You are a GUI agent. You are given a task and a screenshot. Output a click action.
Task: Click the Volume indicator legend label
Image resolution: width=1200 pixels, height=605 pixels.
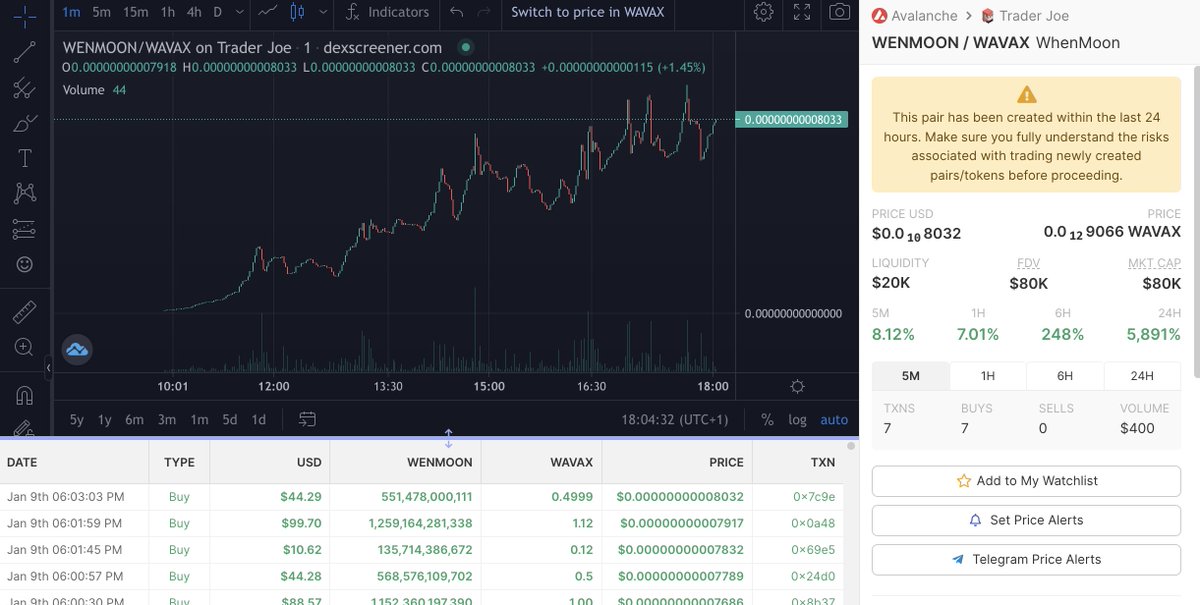tap(84, 90)
